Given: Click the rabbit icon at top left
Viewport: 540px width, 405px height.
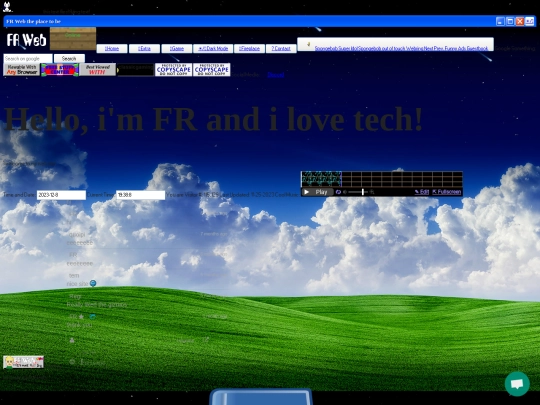Looking at the screenshot, I should (7, 7).
